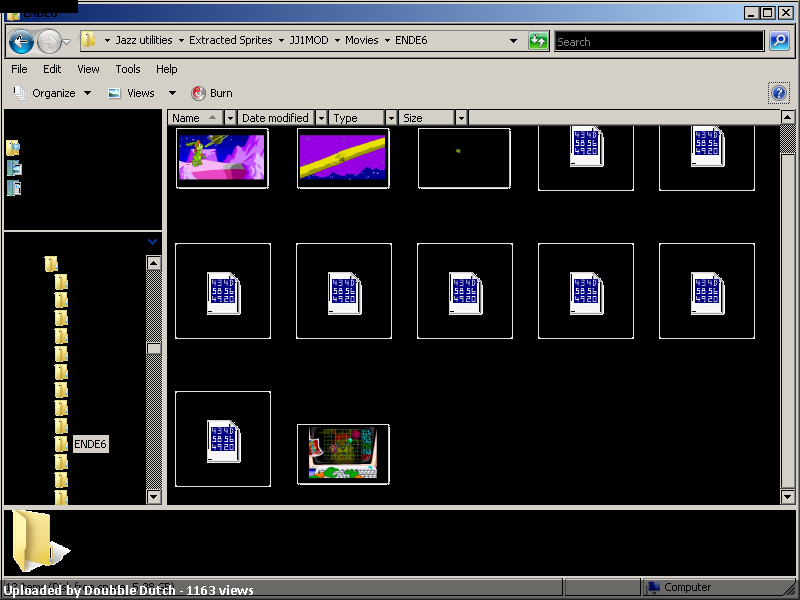Sort files by the Size column header

pyautogui.click(x=425, y=118)
